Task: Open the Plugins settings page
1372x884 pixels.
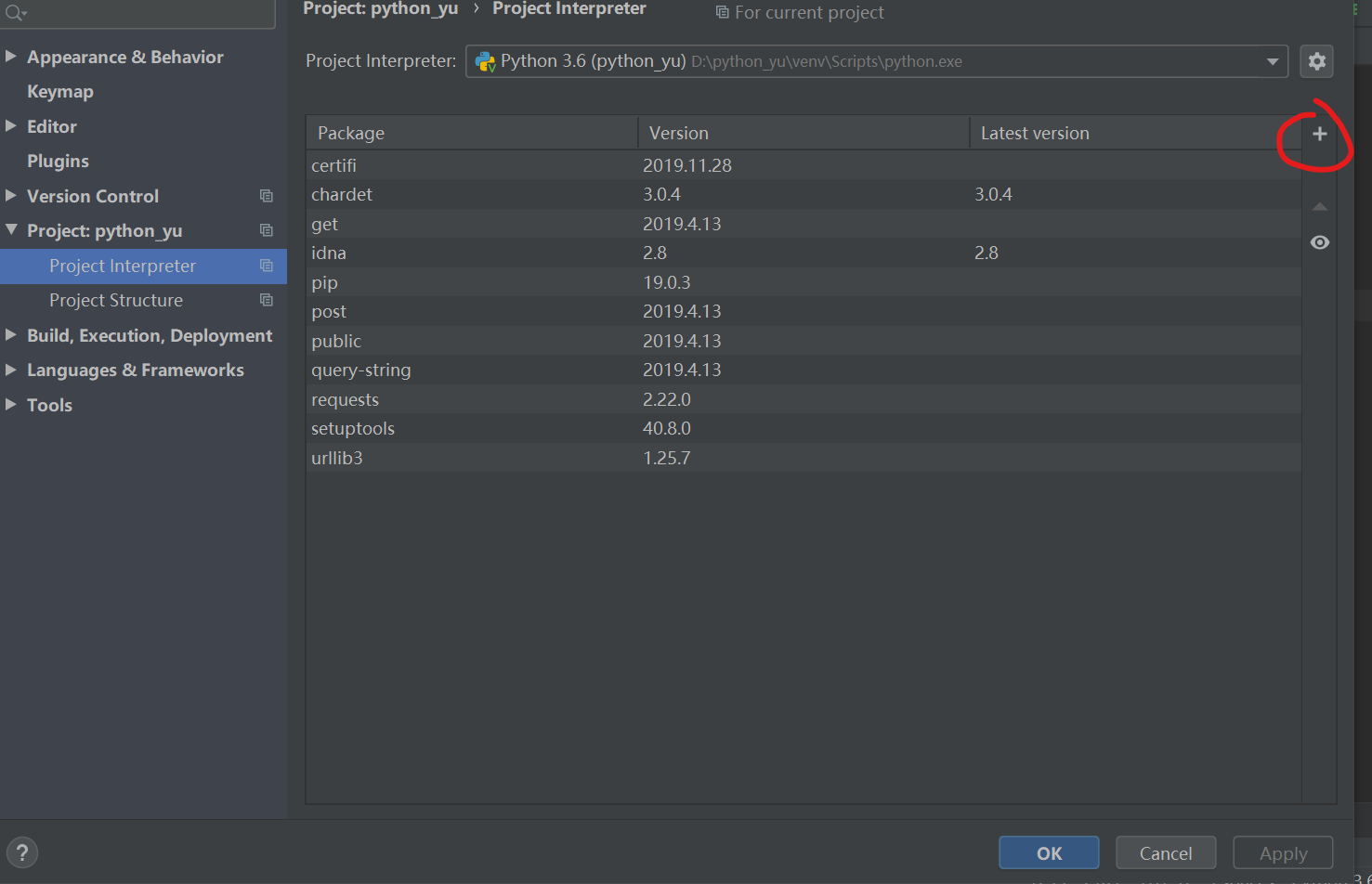Action: tap(58, 162)
